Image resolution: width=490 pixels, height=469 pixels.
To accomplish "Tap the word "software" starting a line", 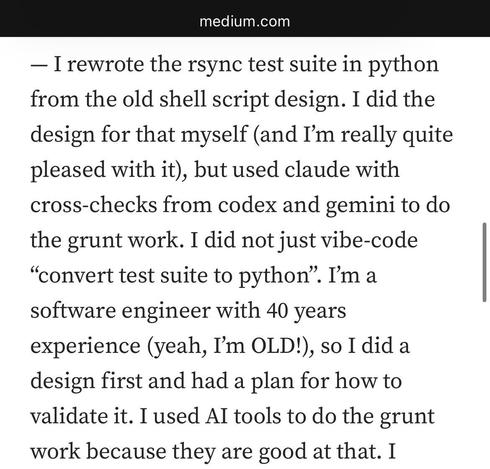I will click(x=73, y=311).
